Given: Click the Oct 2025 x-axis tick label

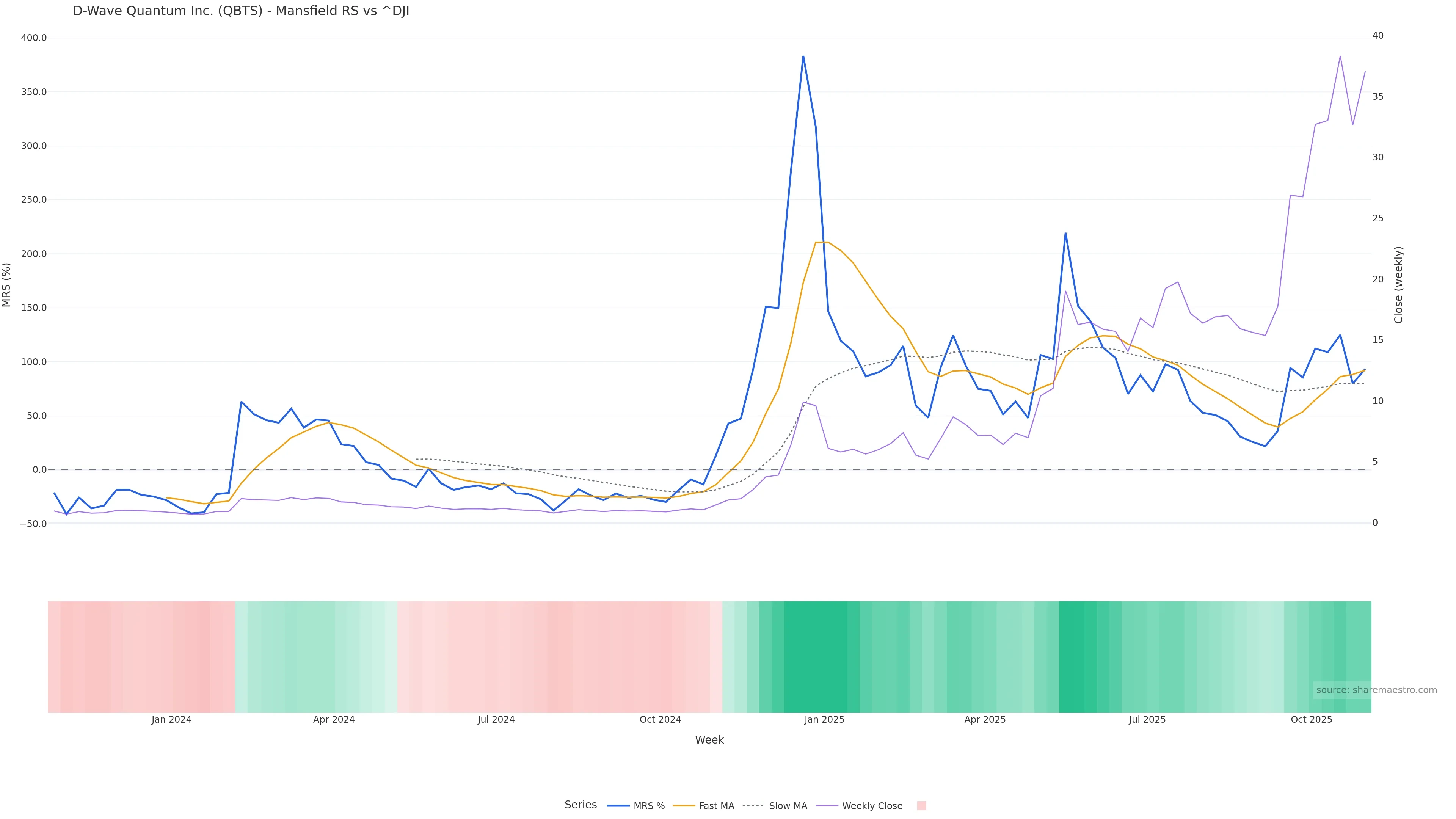Looking at the screenshot, I should click(1311, 720).
